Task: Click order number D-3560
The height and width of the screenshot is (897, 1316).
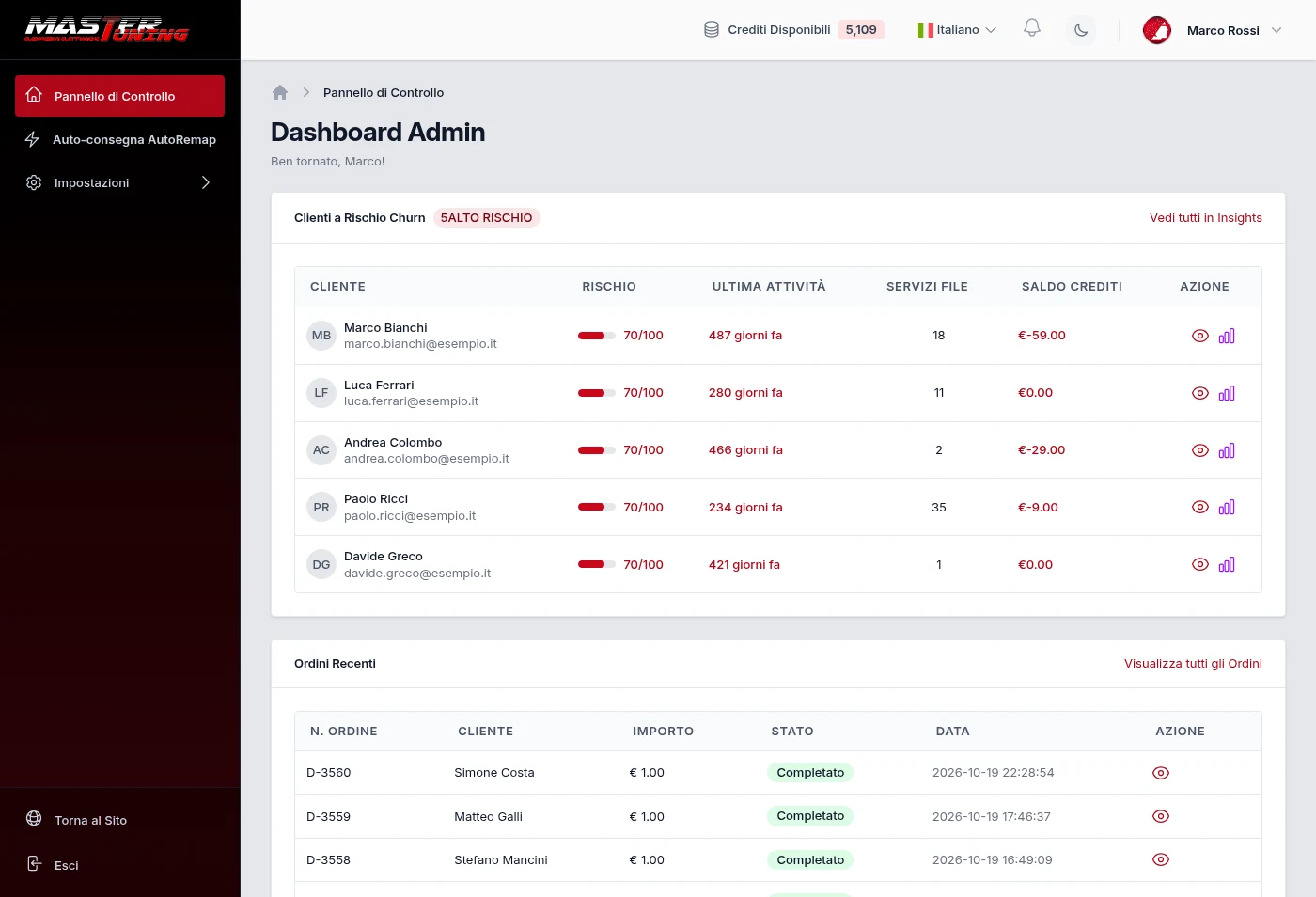Action: point(329,773)
